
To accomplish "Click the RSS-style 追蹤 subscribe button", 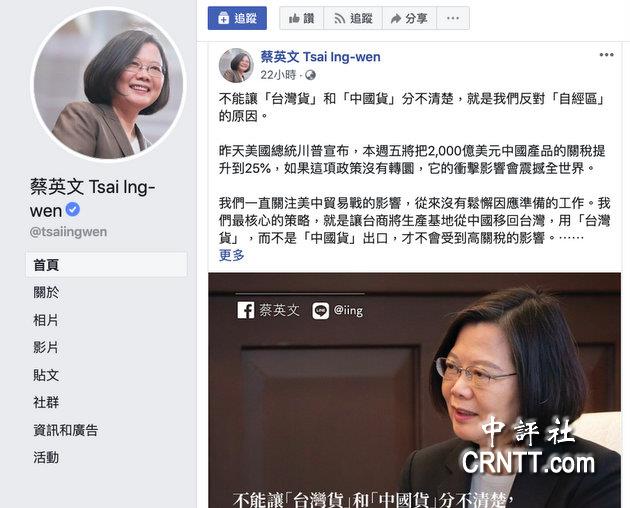I will (353, 18).
